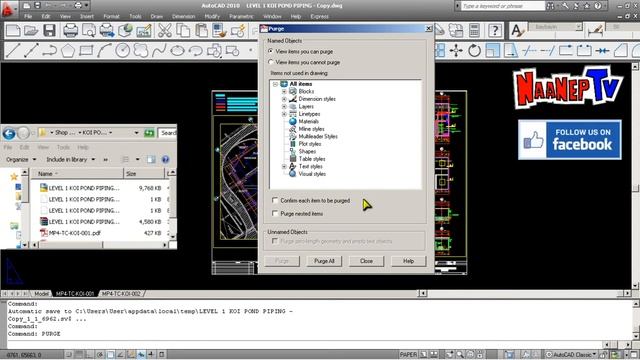Open Include in library dropdown
Screen dimensions: 640x360
pos(71,160)
